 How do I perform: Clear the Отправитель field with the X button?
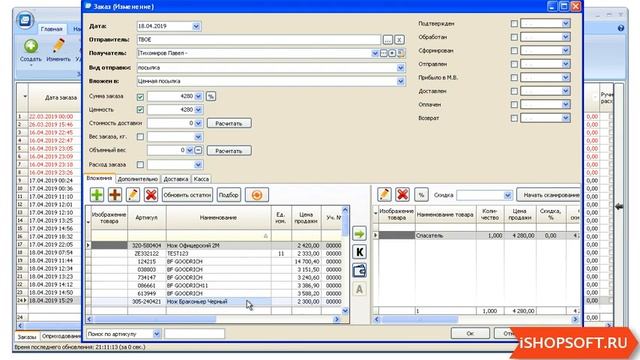(399, 40)
